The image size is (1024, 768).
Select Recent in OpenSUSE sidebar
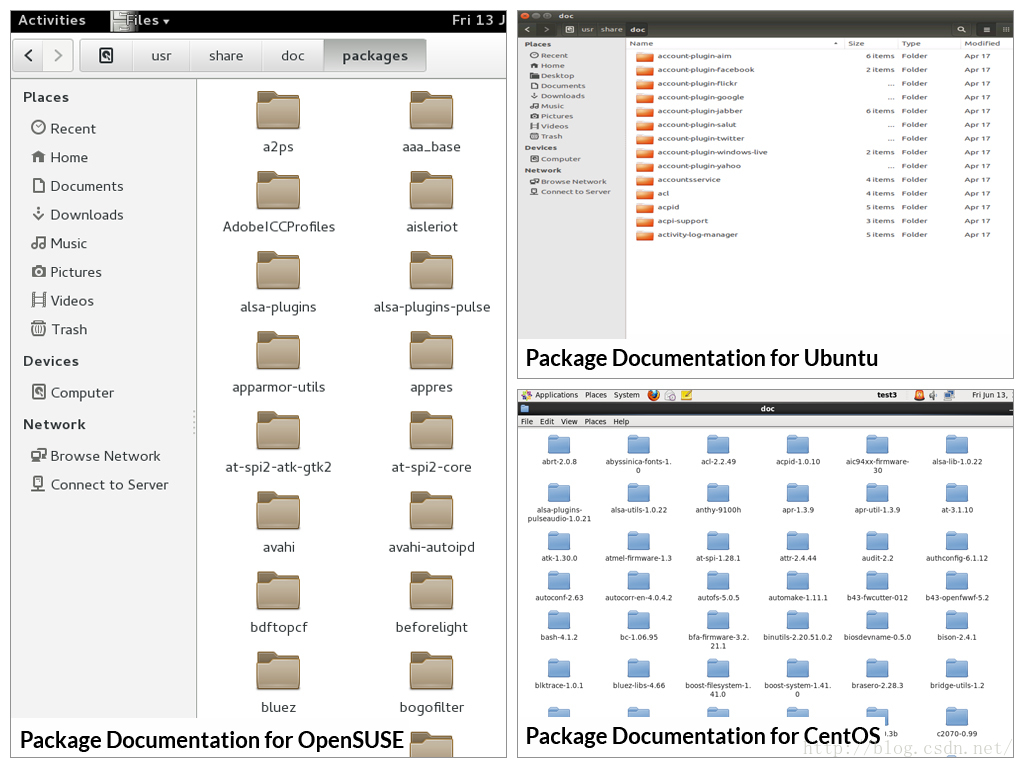point(63,129)
